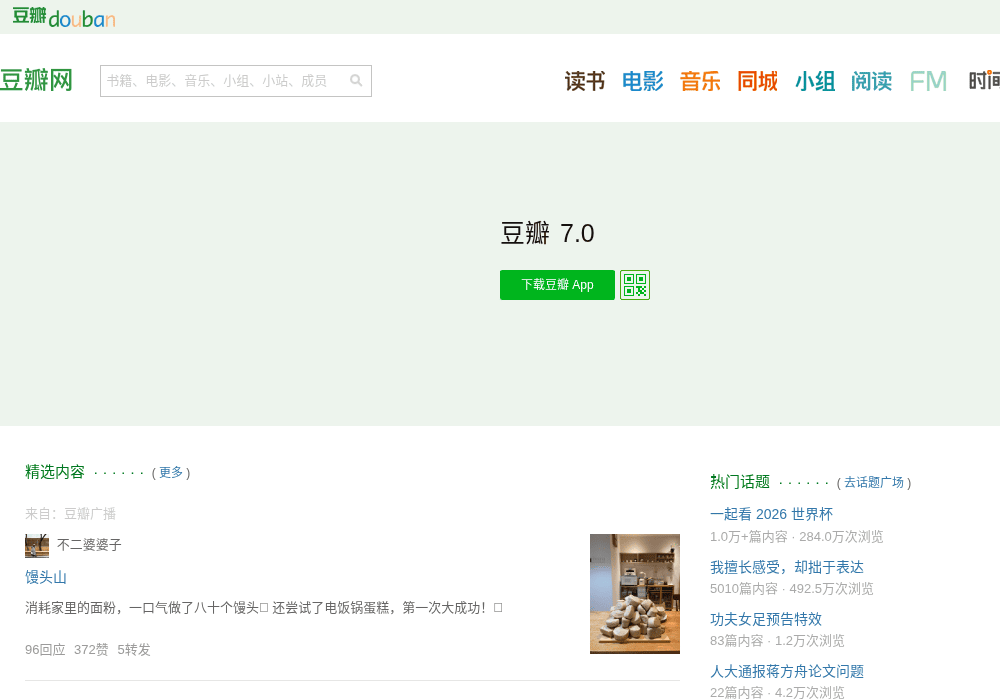Click the douban logo in the top bar
Screen dimensions: 1000x700
coord(64,17)
